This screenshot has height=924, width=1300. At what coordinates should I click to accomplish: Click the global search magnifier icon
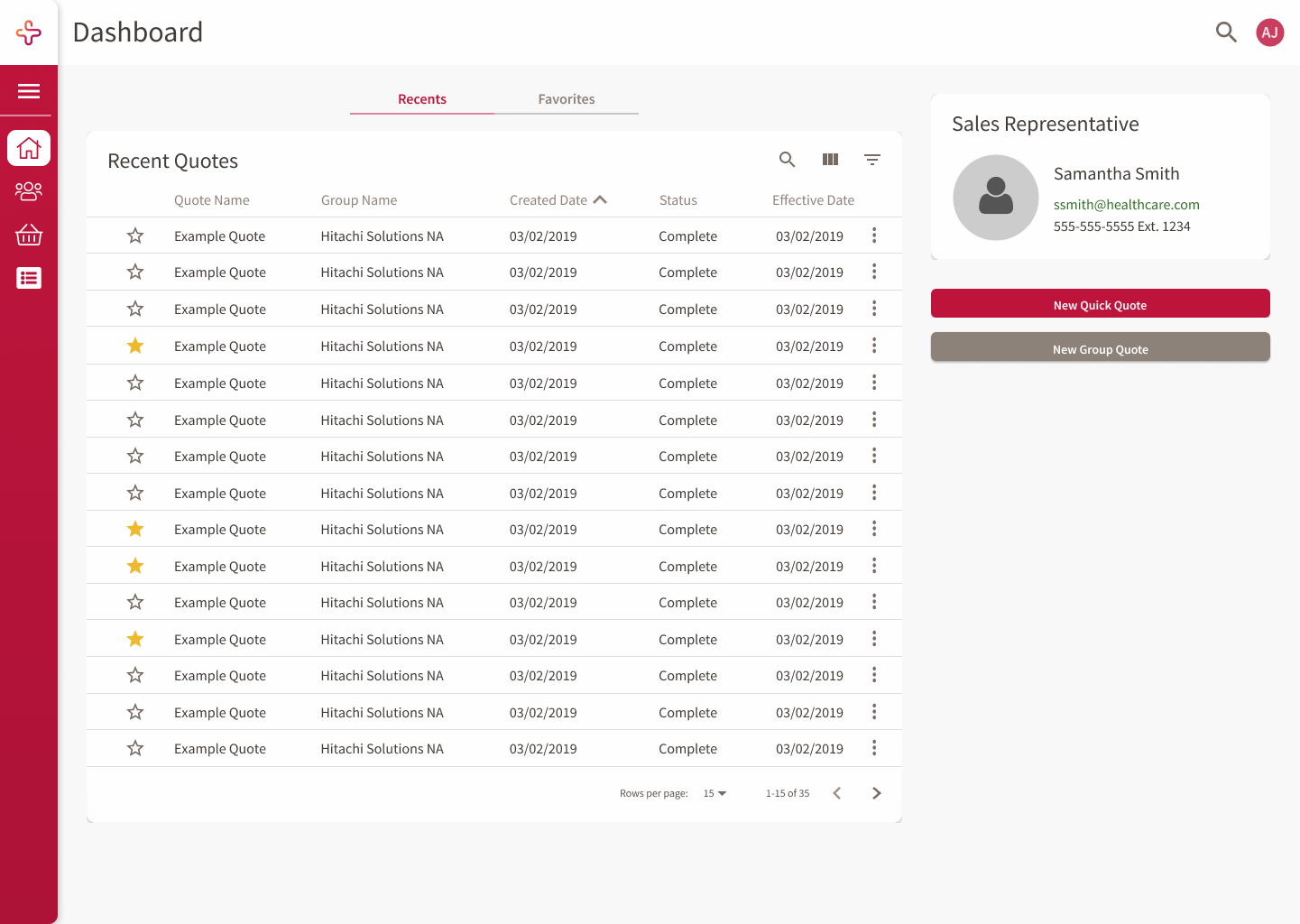click(1226, 32)
